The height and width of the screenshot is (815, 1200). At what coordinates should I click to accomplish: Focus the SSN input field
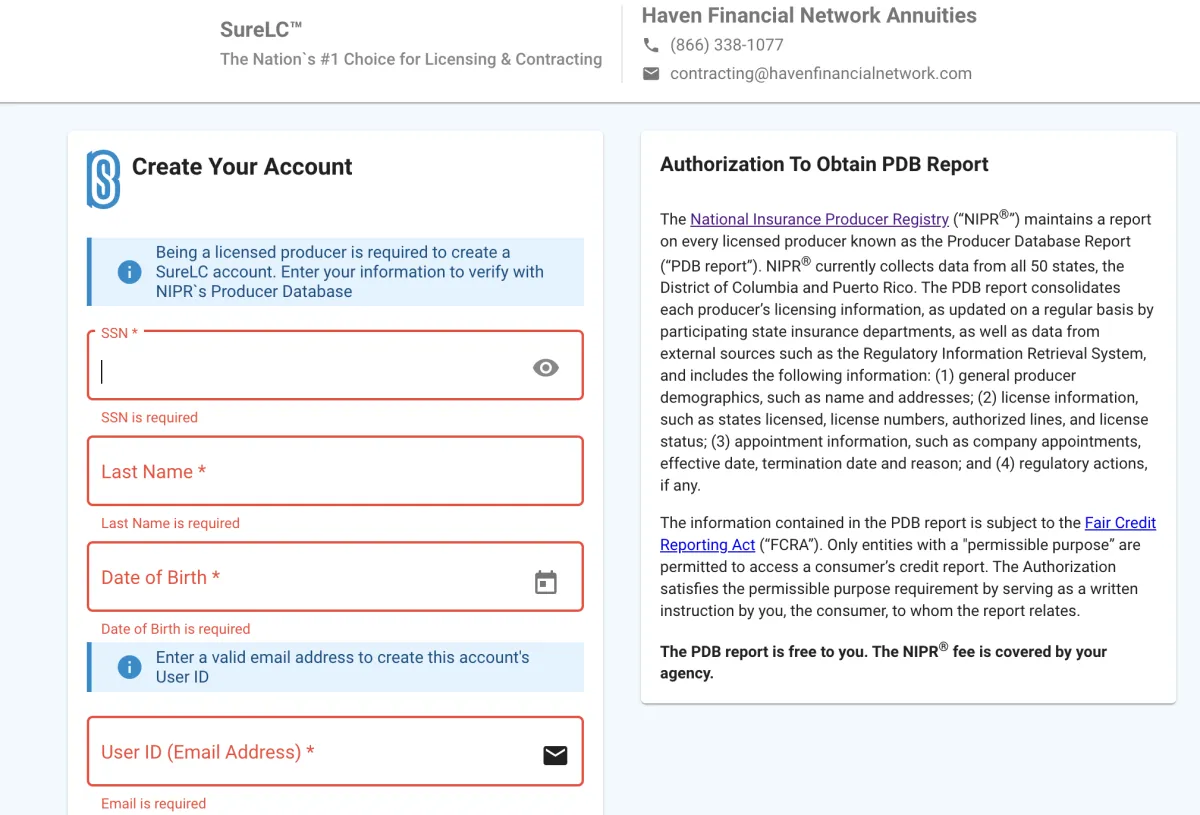click(x=335, y=366)
